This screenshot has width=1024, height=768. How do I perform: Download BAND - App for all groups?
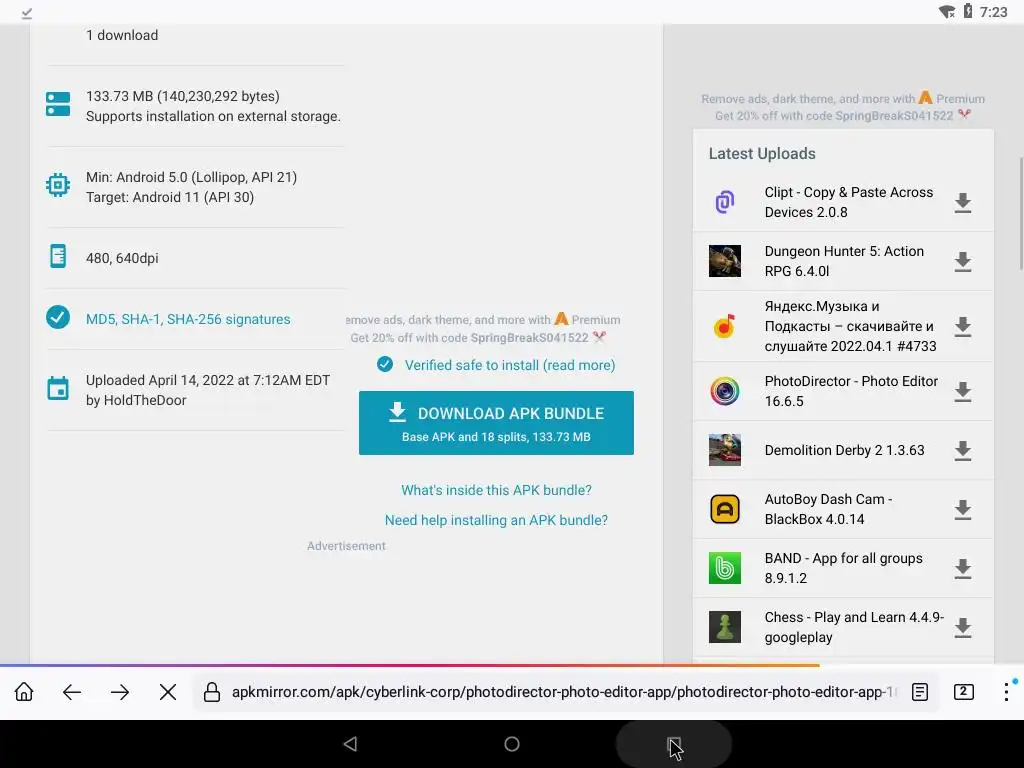[x=963, y=569]
